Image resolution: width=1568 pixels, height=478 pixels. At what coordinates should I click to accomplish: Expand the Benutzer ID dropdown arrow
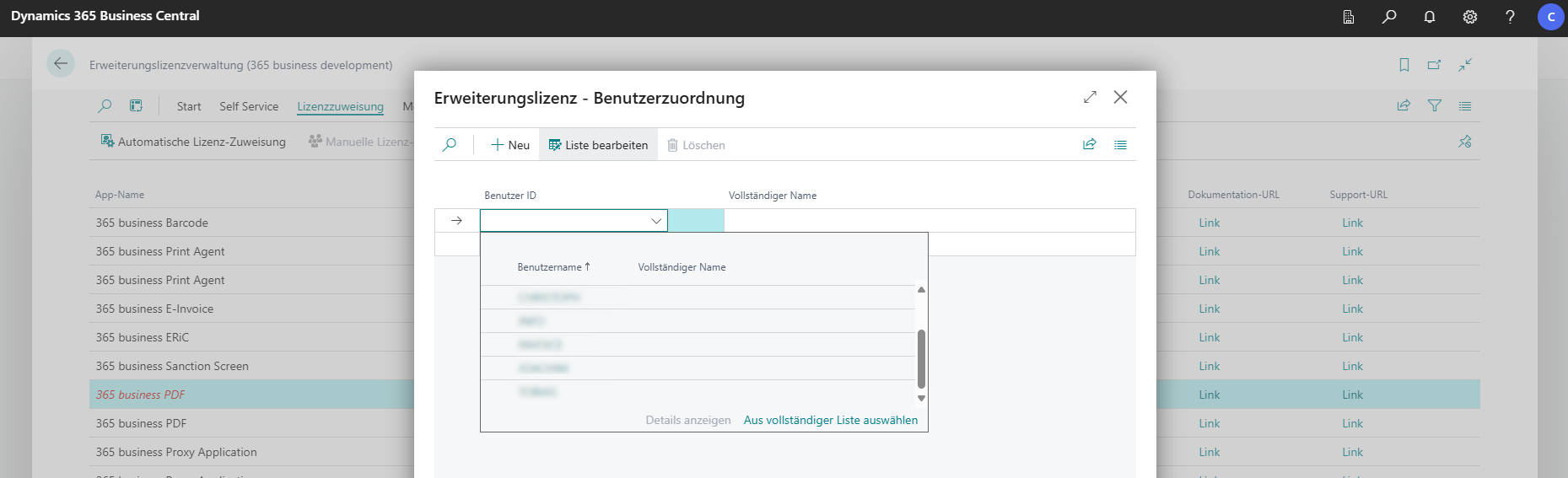(x=655, y=221)
